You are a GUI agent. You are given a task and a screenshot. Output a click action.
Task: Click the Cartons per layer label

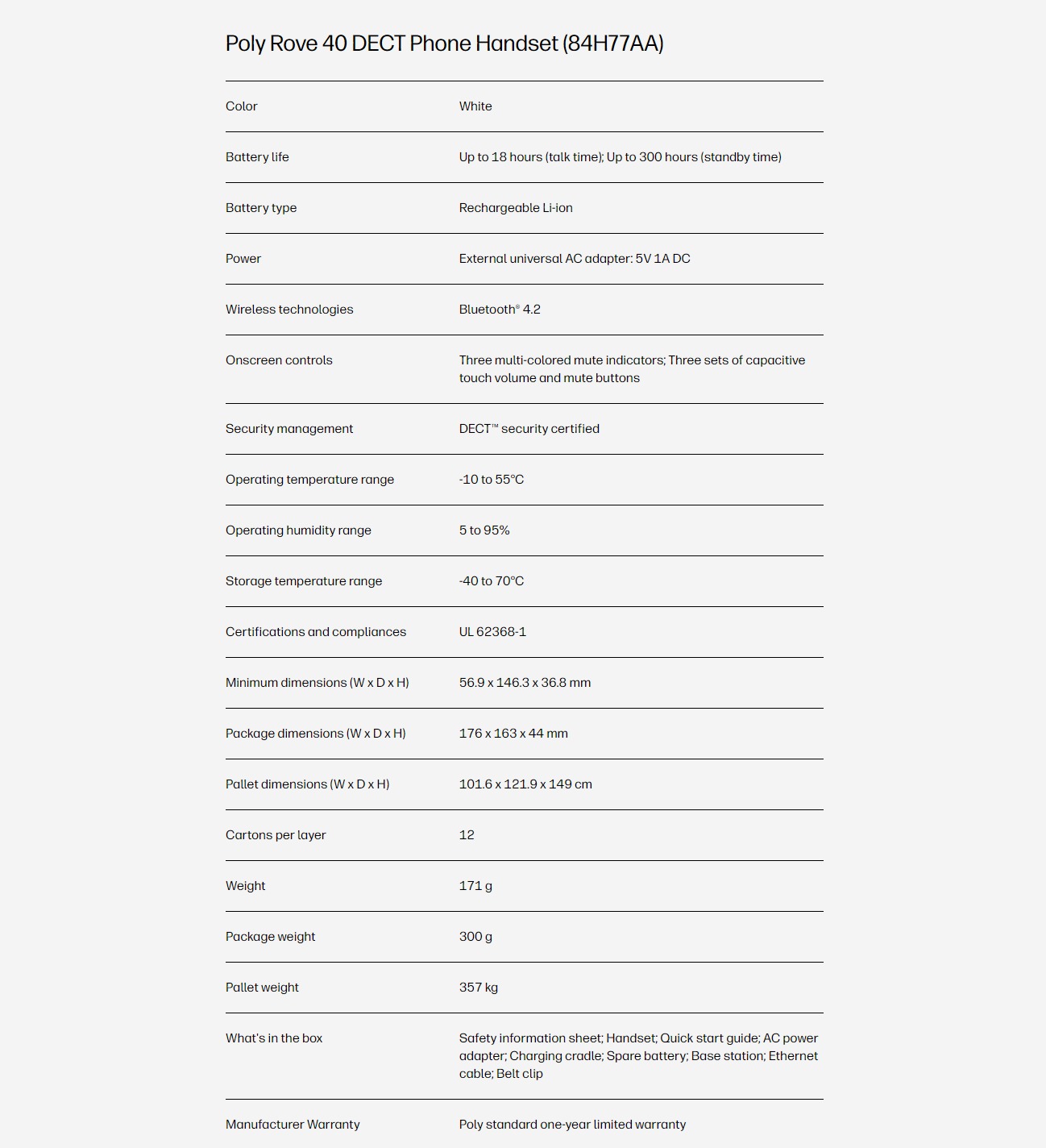click(276, 835)
